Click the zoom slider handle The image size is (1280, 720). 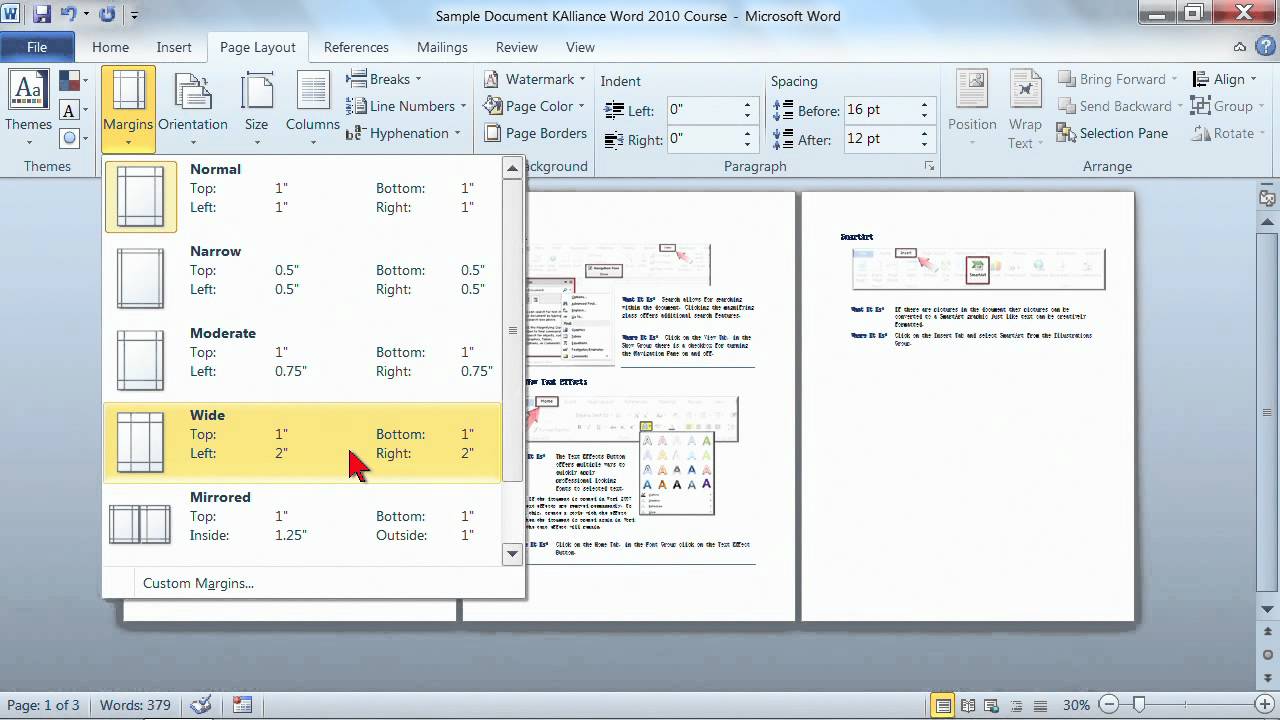pyautogui.click(x=1138, y=705)
